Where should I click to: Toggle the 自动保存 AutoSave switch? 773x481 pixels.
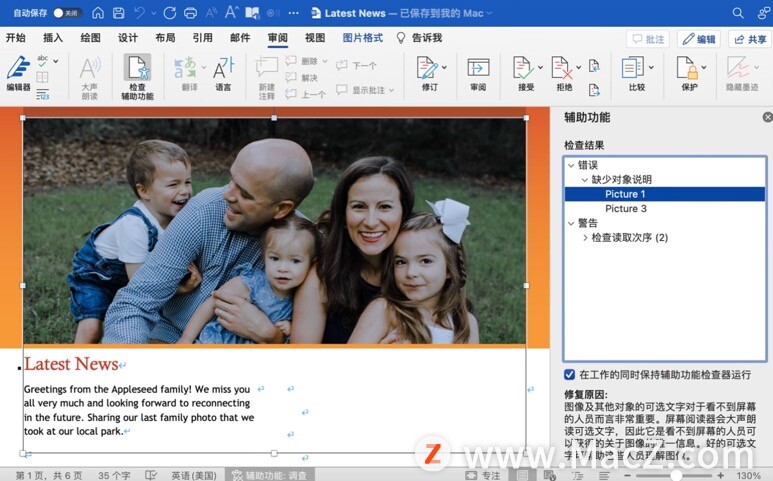point(67,13)
